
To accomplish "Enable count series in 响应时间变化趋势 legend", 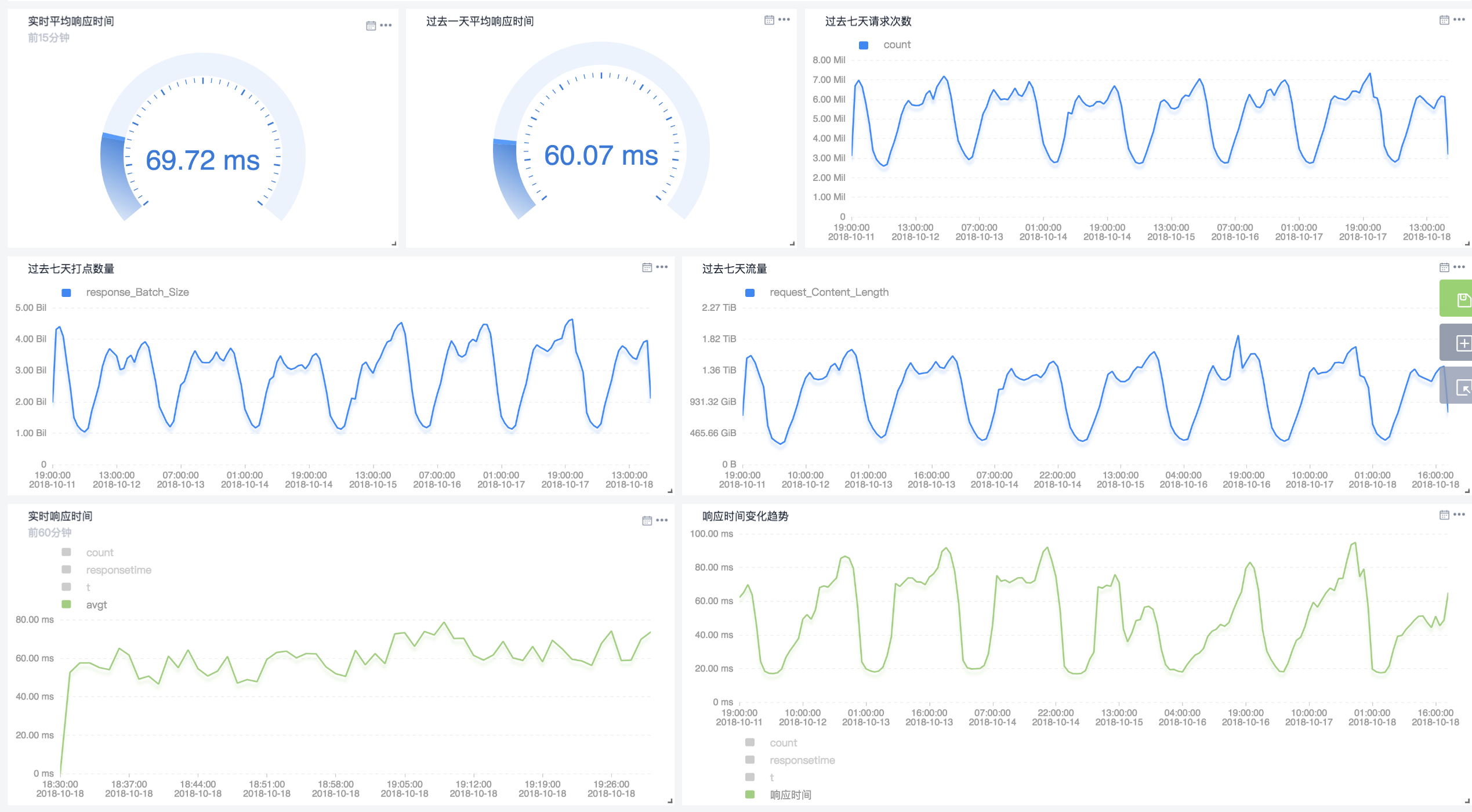I will tap(783, 743).
